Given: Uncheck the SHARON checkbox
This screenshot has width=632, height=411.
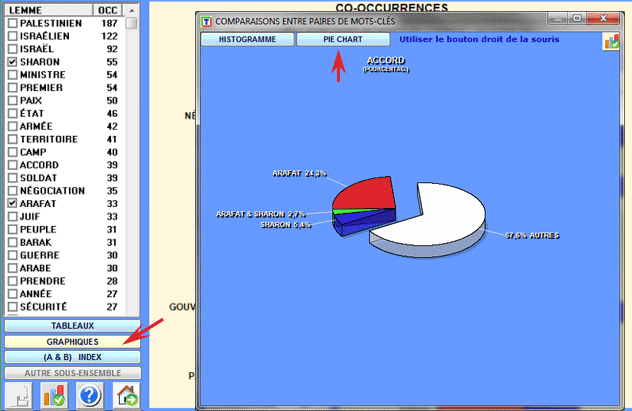Looking at the screenshot, I should click(12, 62).
